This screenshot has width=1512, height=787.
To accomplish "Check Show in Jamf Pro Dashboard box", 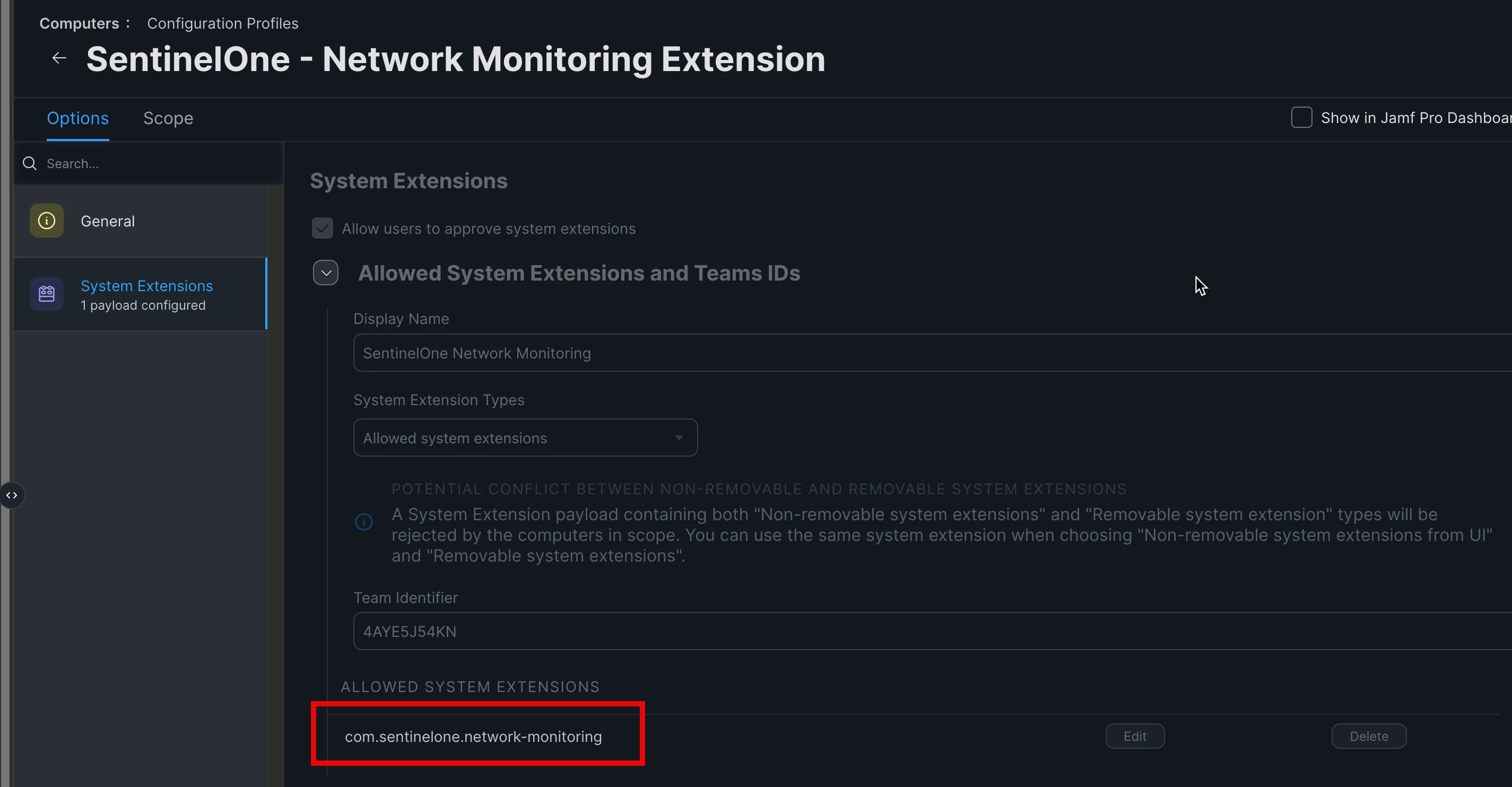I will (1301, 117).
